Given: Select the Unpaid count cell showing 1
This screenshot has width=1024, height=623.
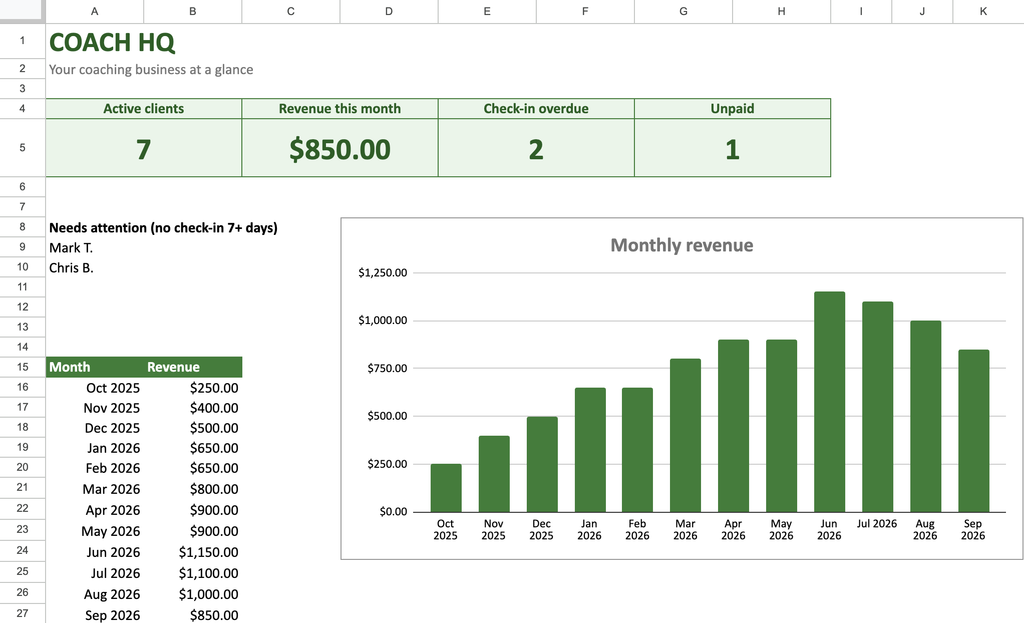Looking at the screenshot, I should [x=732, y=148].
